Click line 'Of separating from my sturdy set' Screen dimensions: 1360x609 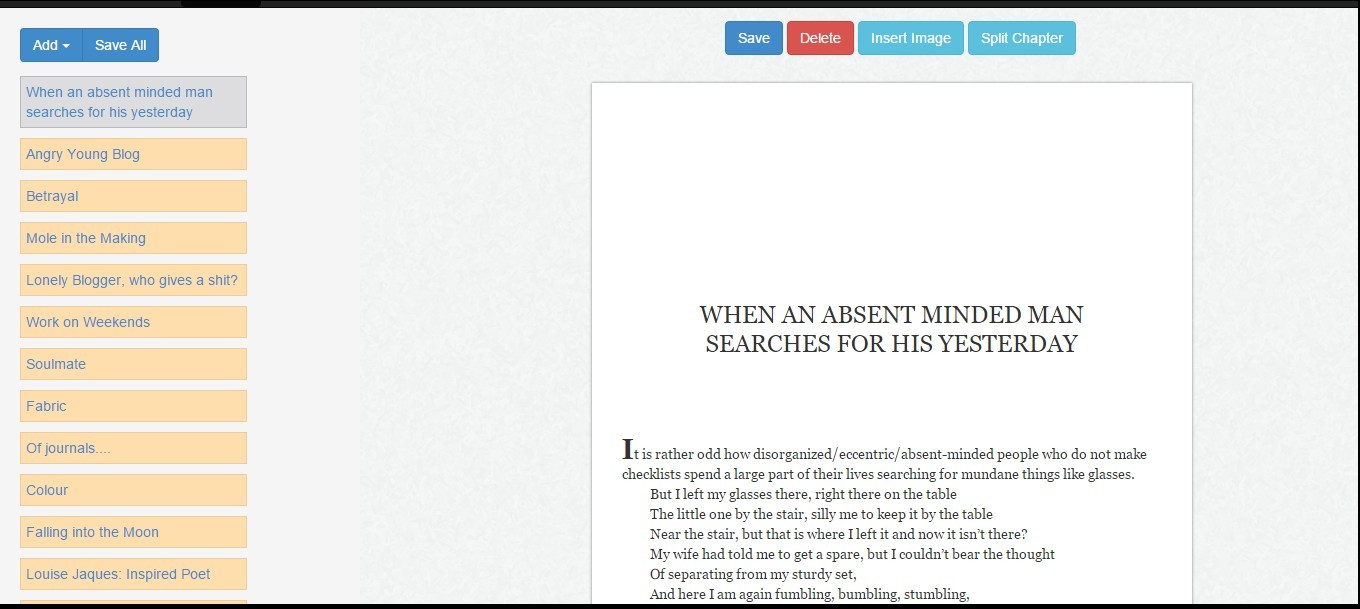click(753, 574)
